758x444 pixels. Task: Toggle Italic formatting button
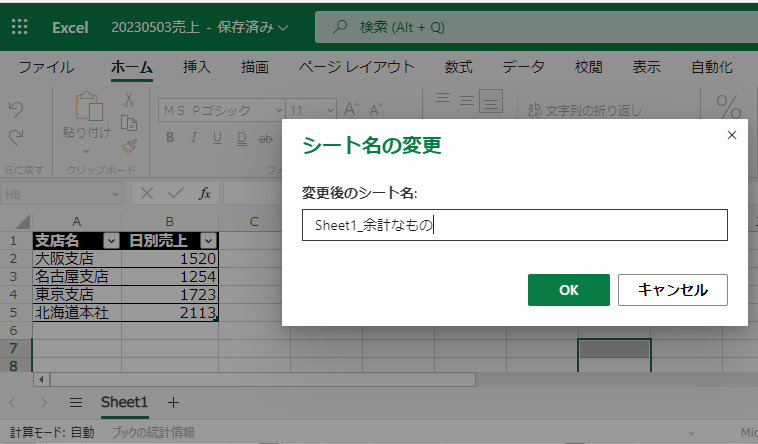[193, 138]
